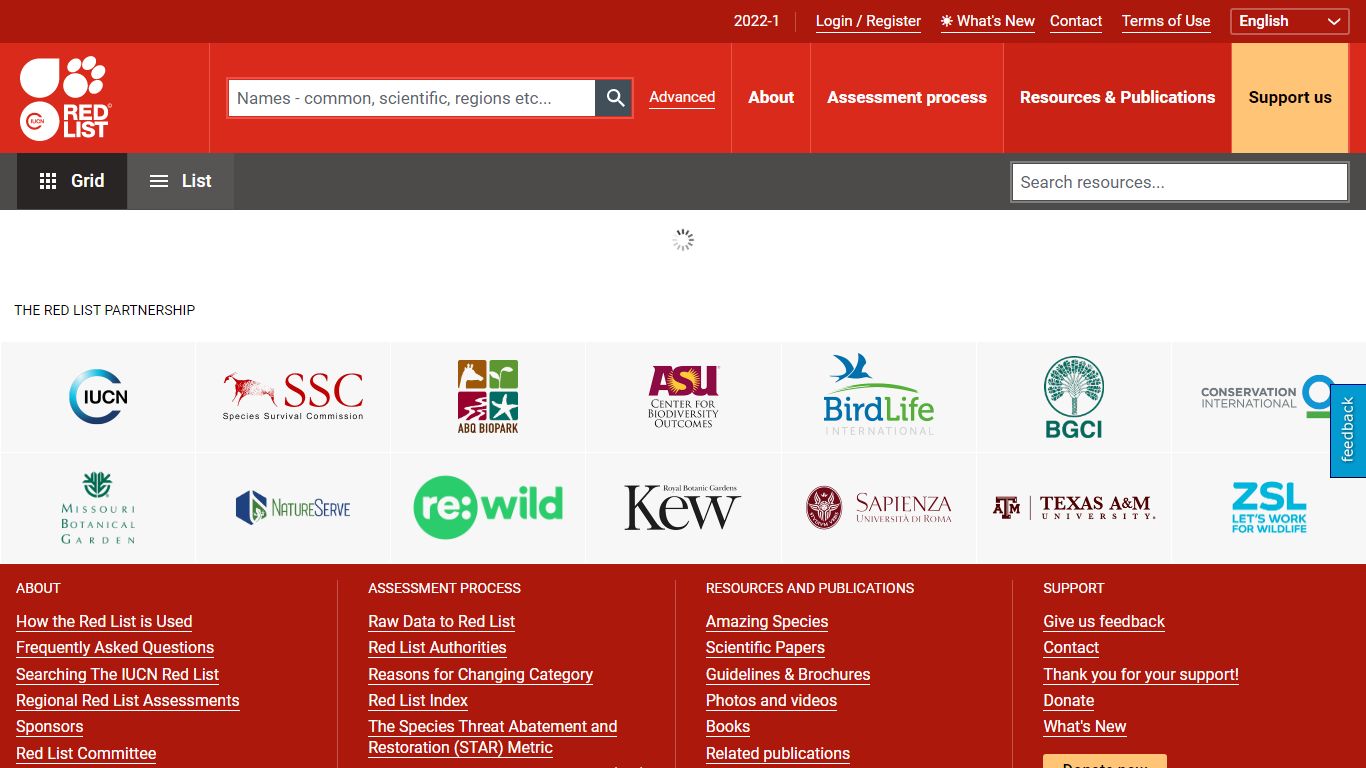1366x768 pixels.
Task: Click the Advanced search link
Action: [682, 97]
